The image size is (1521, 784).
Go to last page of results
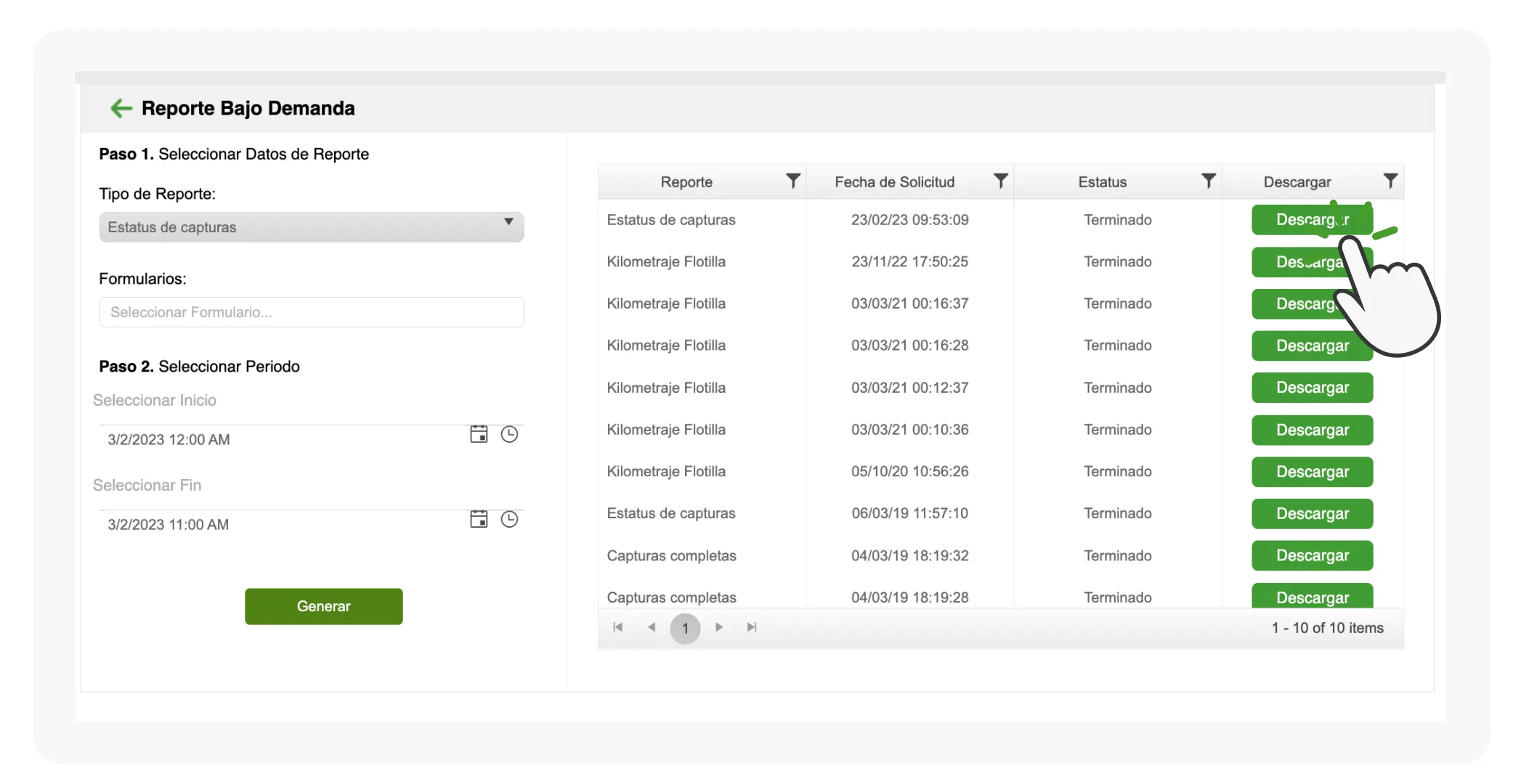[x=752, y=627]
